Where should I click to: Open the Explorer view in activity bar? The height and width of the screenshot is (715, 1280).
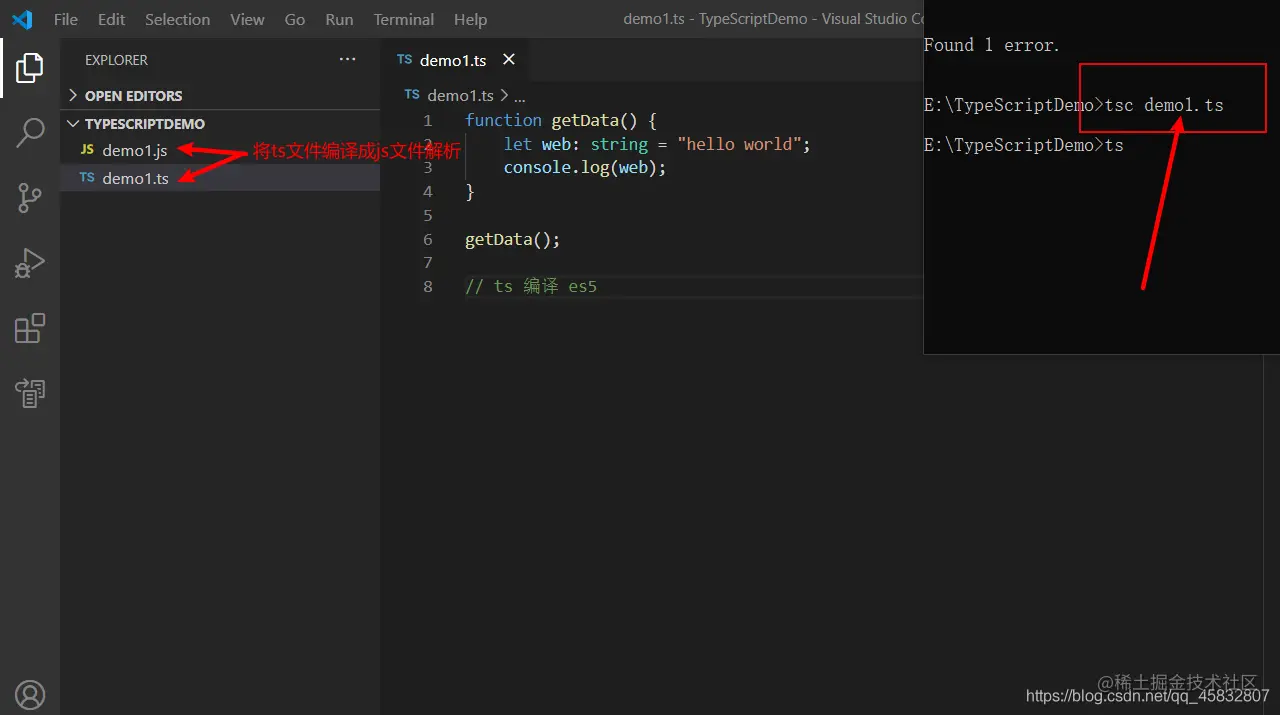point(30,68)
